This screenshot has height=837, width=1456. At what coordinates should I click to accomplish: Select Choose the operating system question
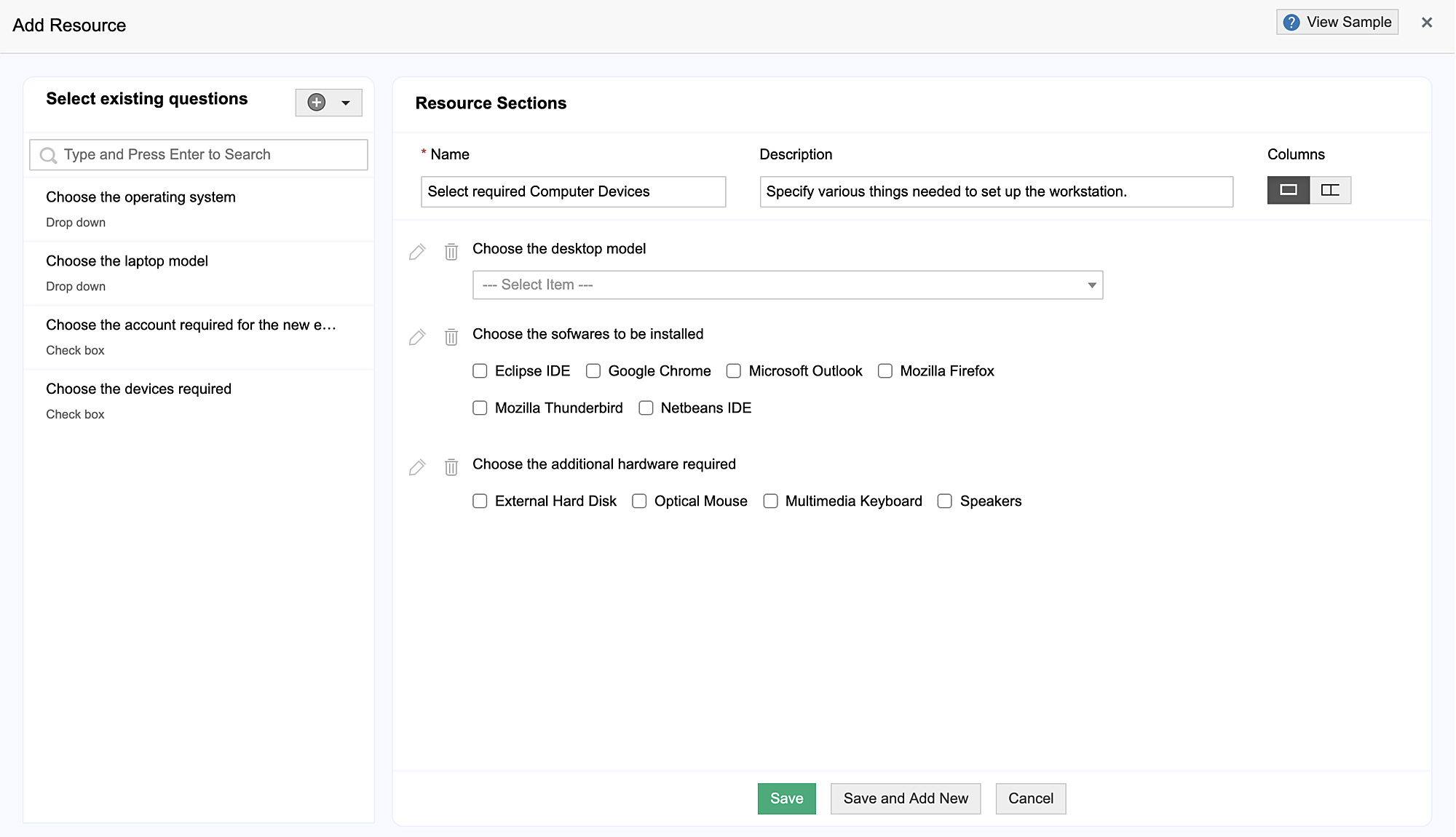click(141, 197)
